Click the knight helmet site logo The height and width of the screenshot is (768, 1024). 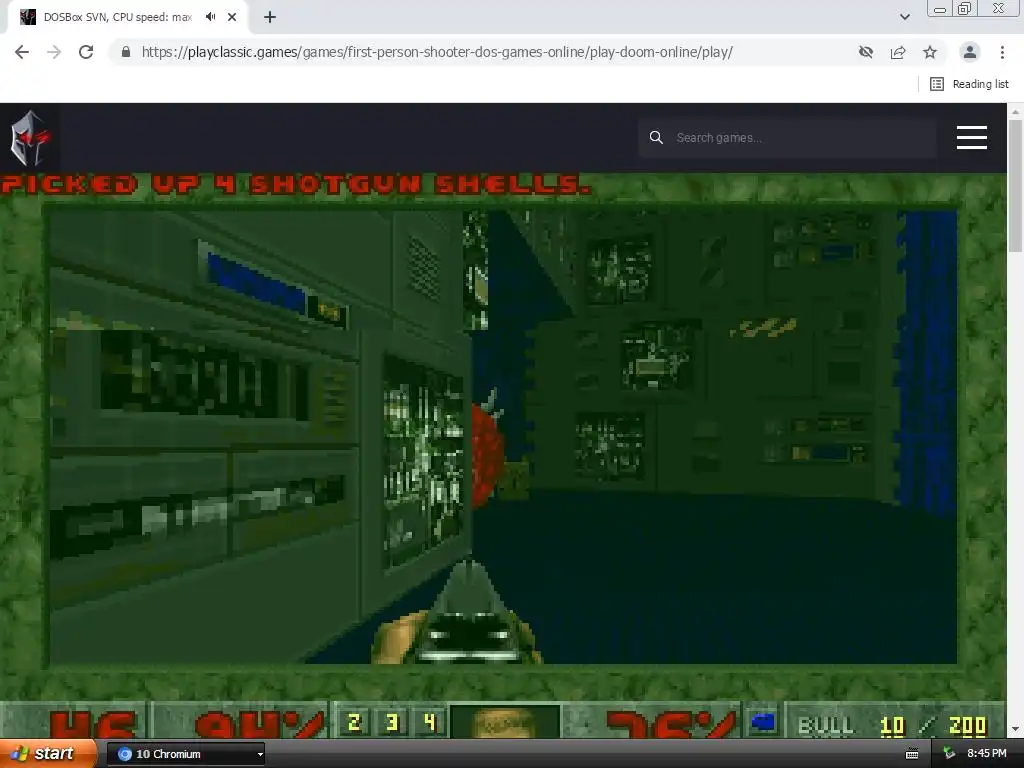[x=29, y=138]
